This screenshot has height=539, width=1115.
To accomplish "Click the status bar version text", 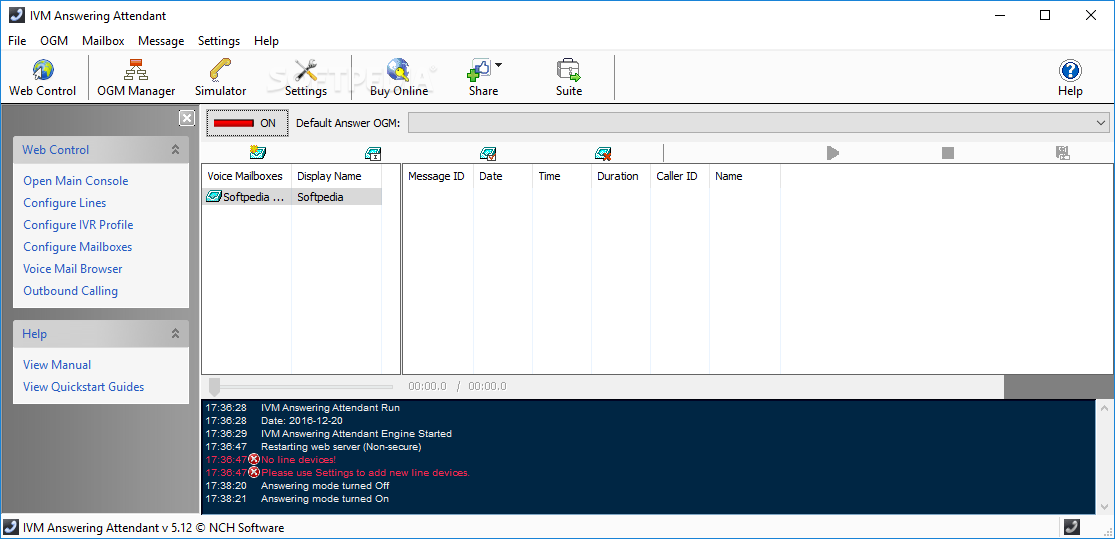I will tap(154, 528).
